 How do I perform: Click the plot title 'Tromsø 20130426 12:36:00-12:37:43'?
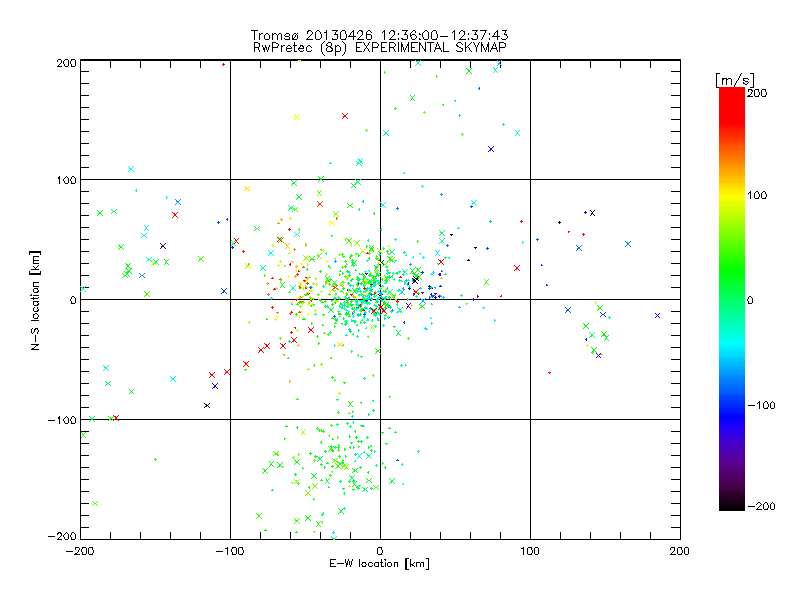(x=379, y=35)
